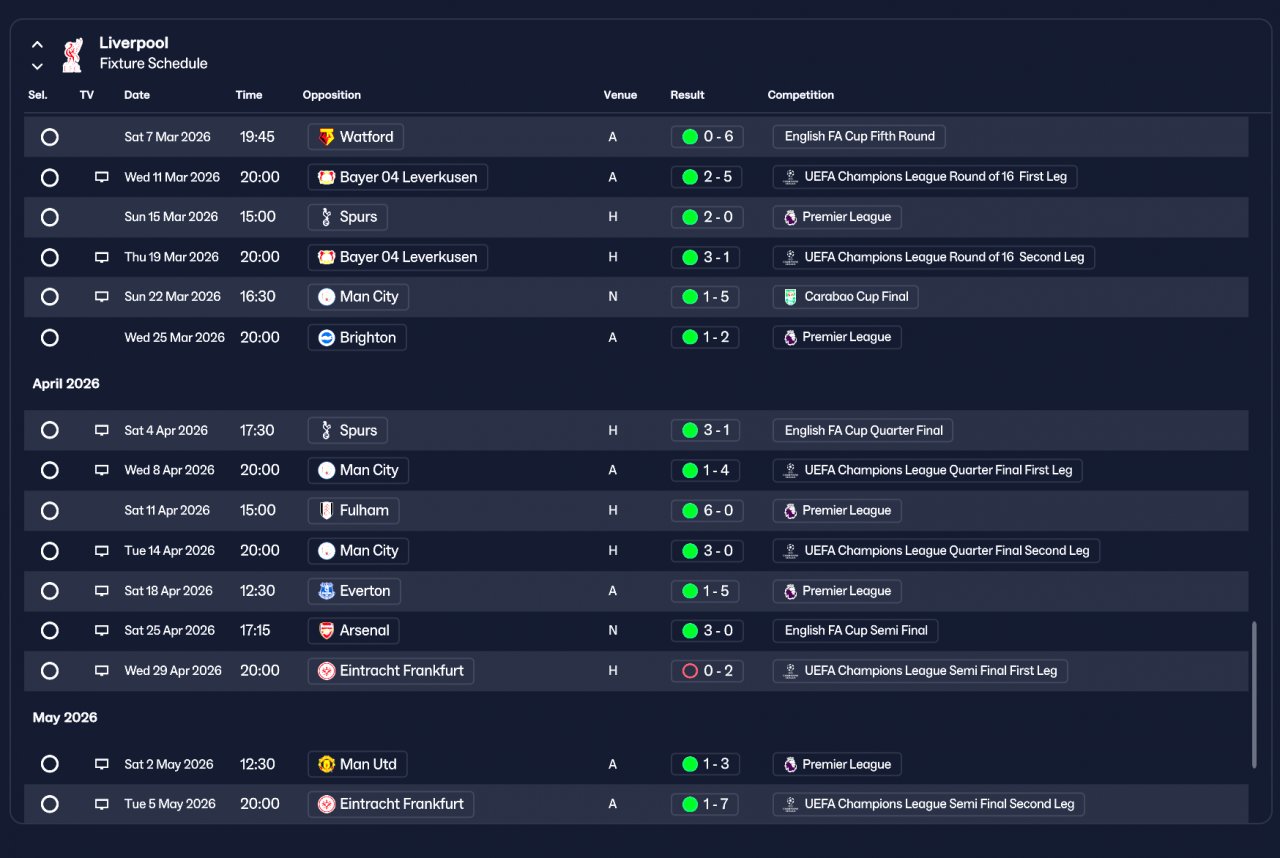
Task: Click the up chevron beside Liverpool
Action: click(x=37, y=44)
